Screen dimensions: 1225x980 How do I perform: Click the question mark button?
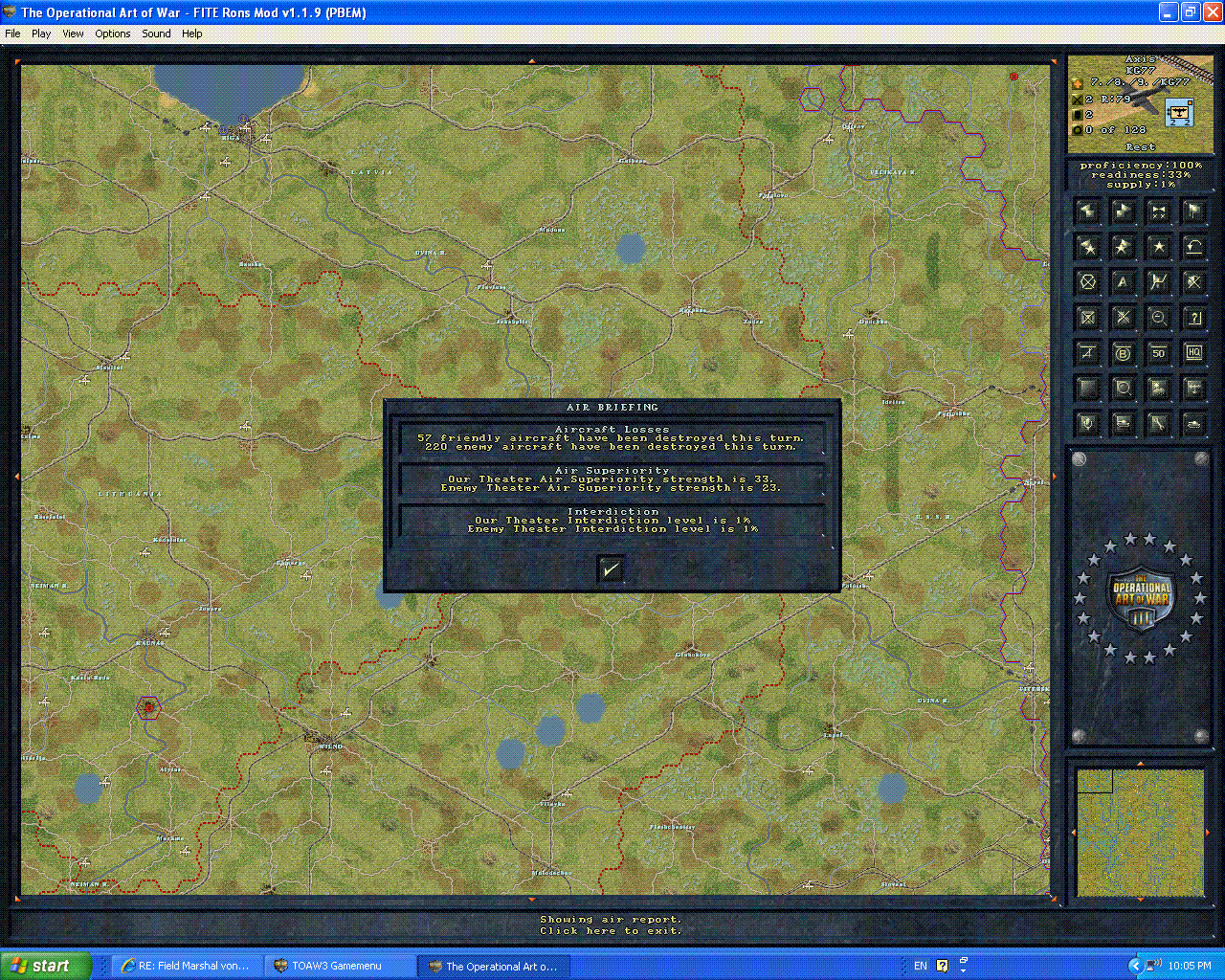(x=1193, y=318)
